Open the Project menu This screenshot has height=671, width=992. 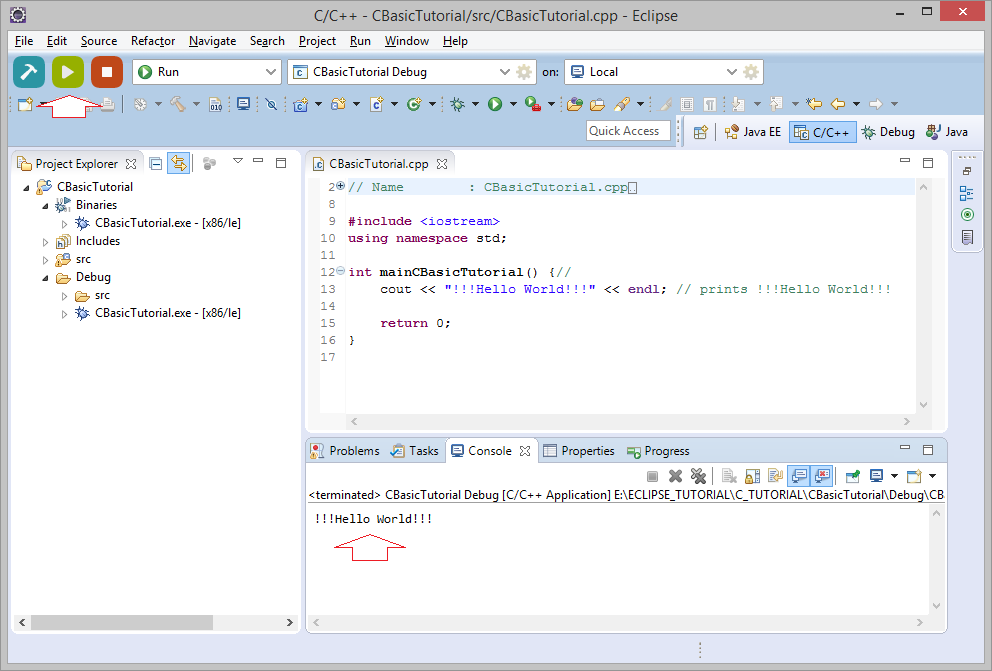317,41
